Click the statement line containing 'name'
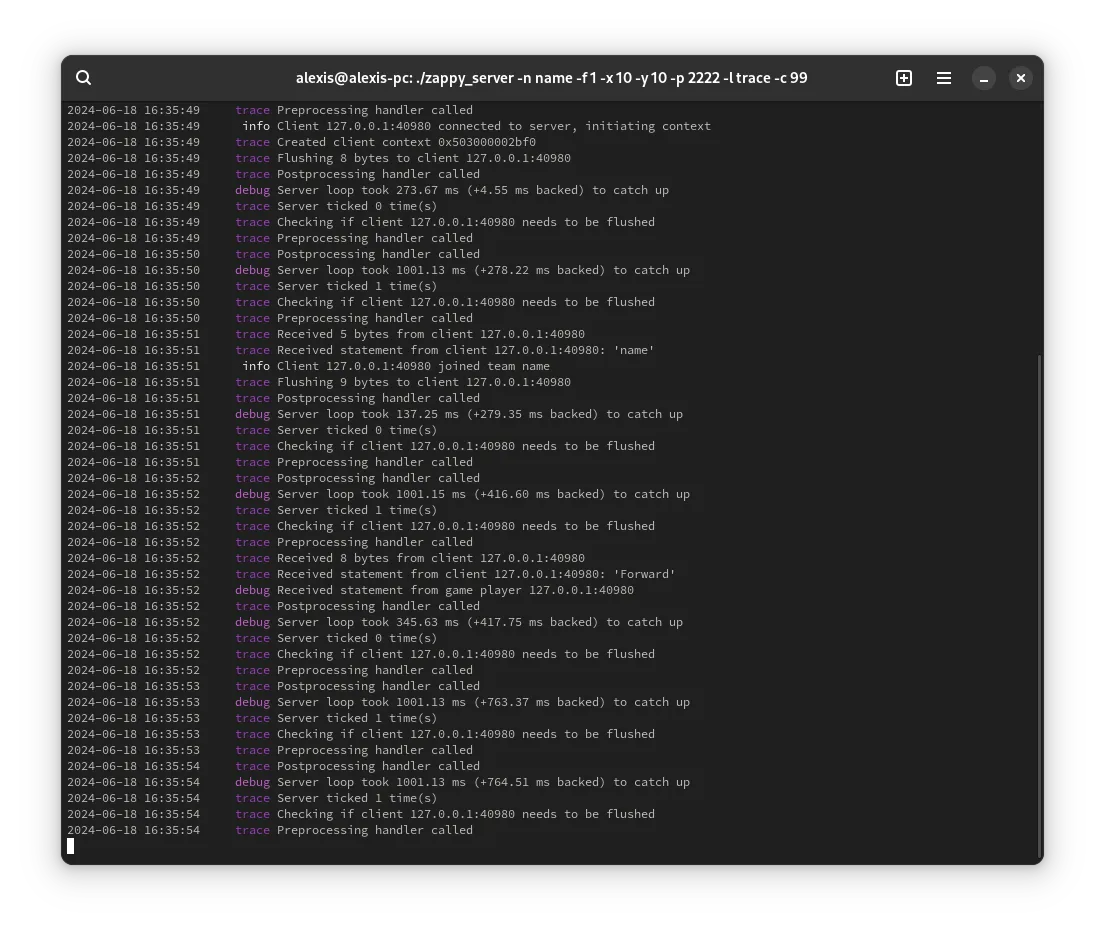The width and height of the screenshot is (1105, 932). [x=361, y=350]
